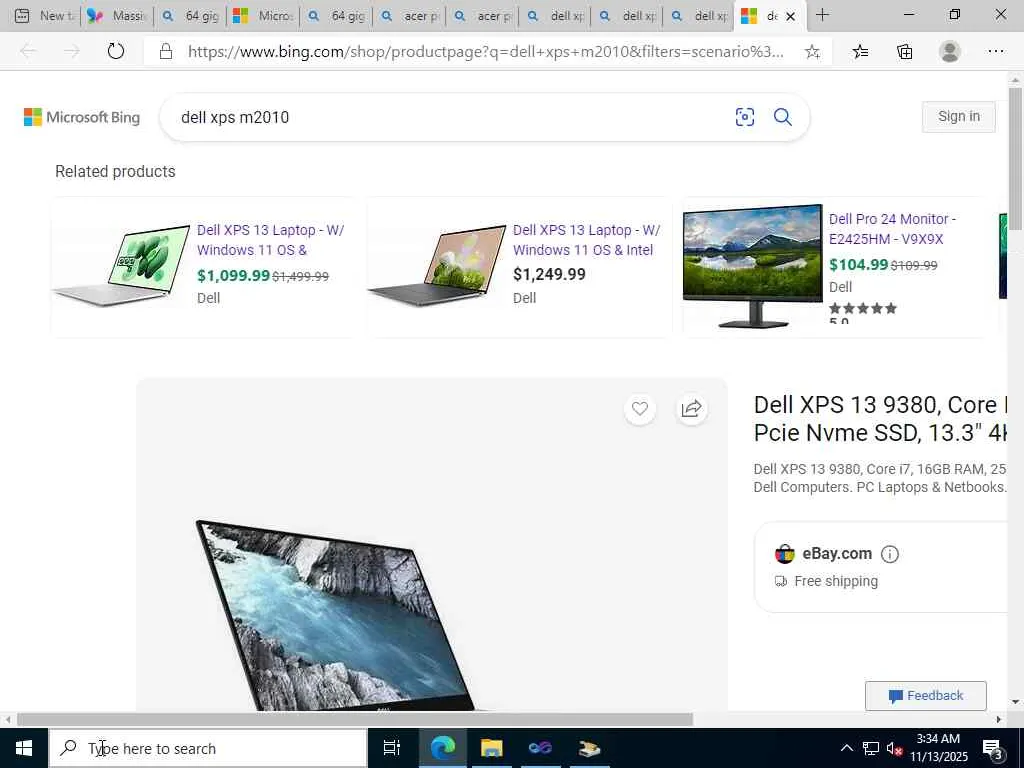Open Edge settings and more menu

click(x=995, y=52)
